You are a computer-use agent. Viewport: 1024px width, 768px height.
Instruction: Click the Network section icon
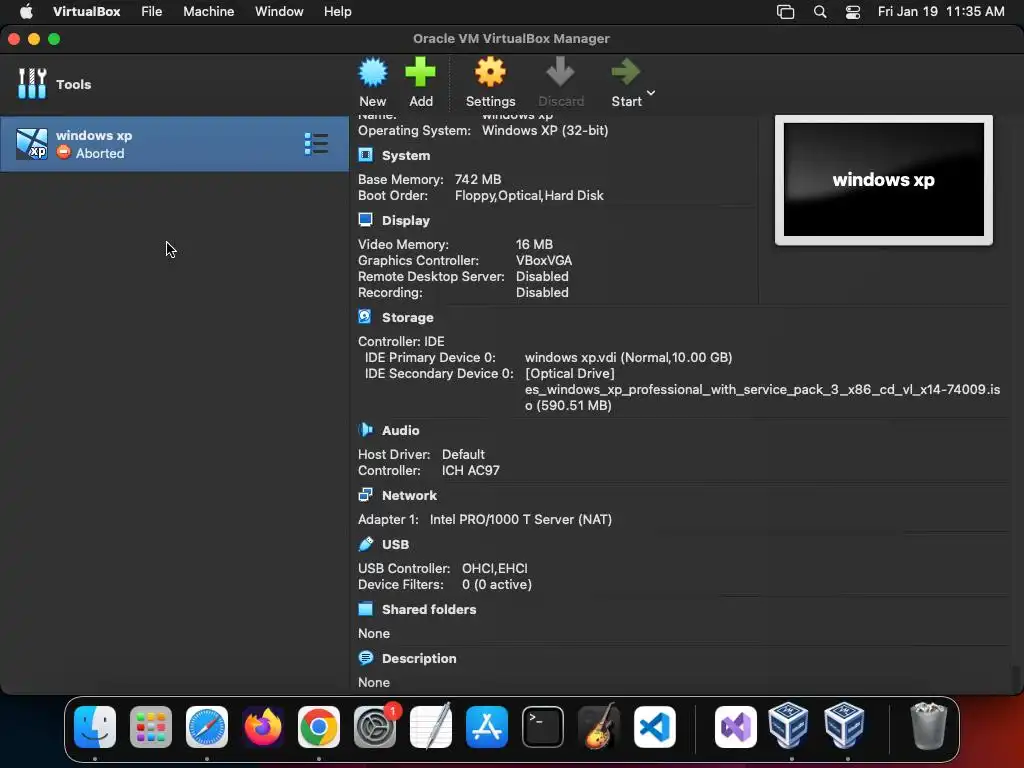click(x=366, y=495)
